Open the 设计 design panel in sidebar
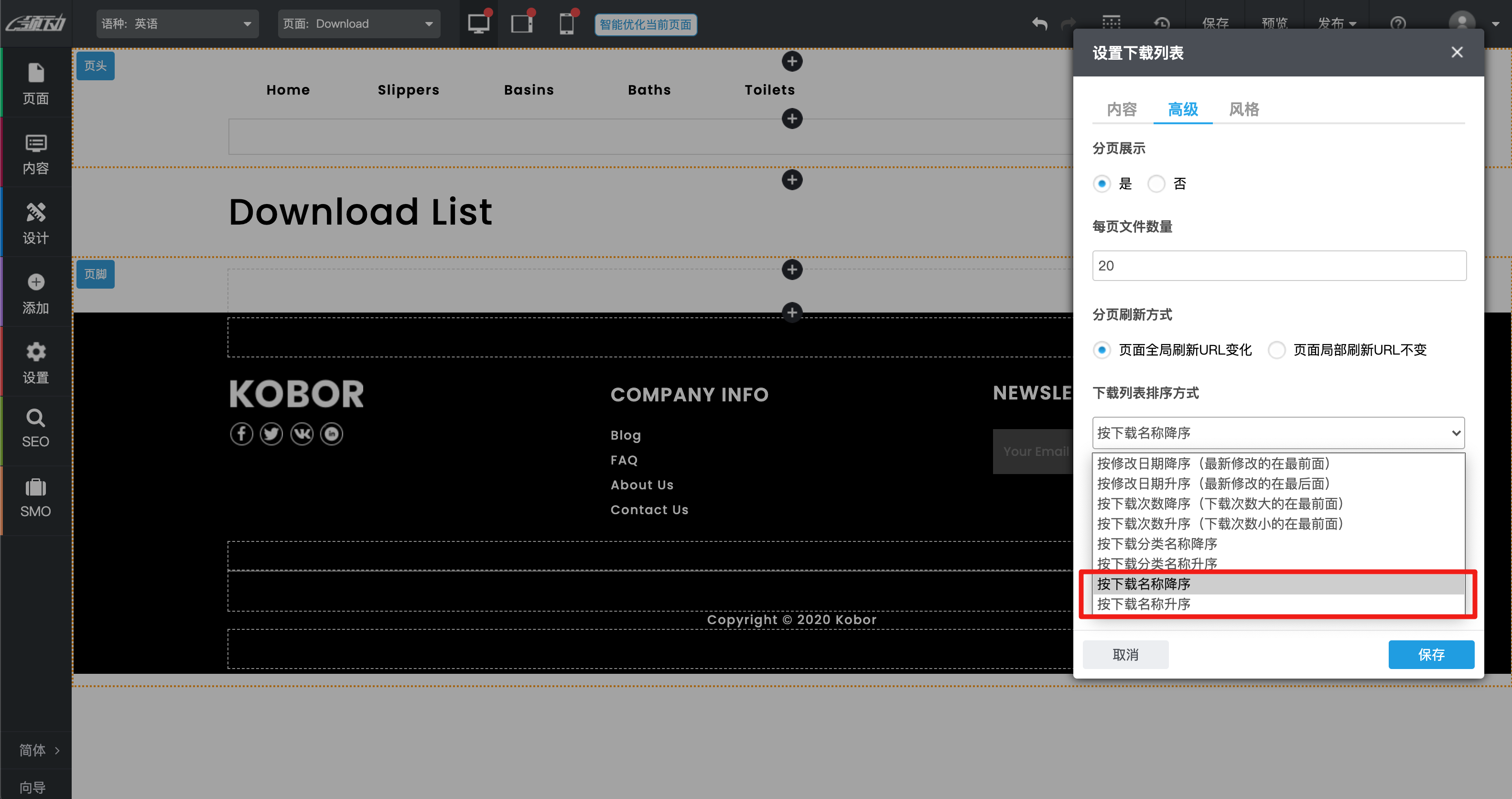This screenshot has width=1512, height=799. click(x=35, y=223)
